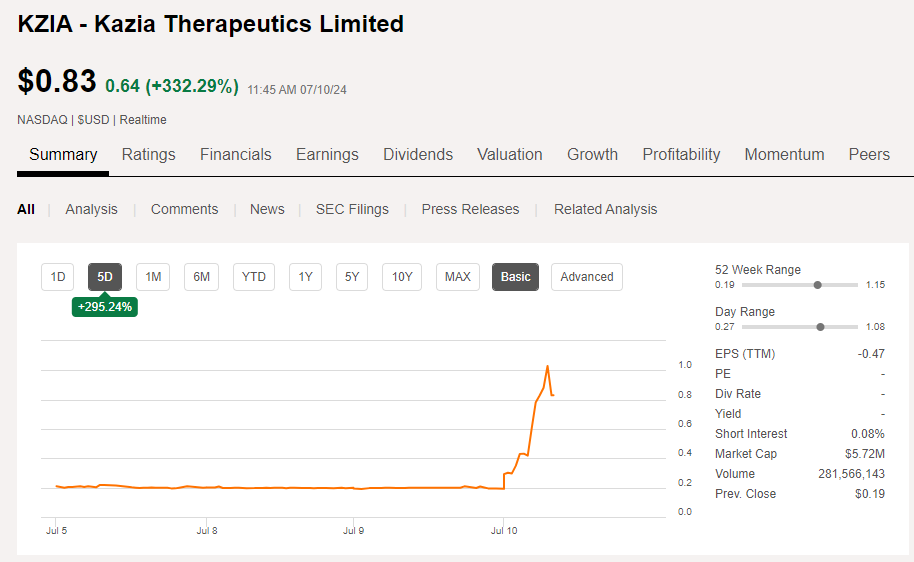Select the Dividends tab

point(418,155)
